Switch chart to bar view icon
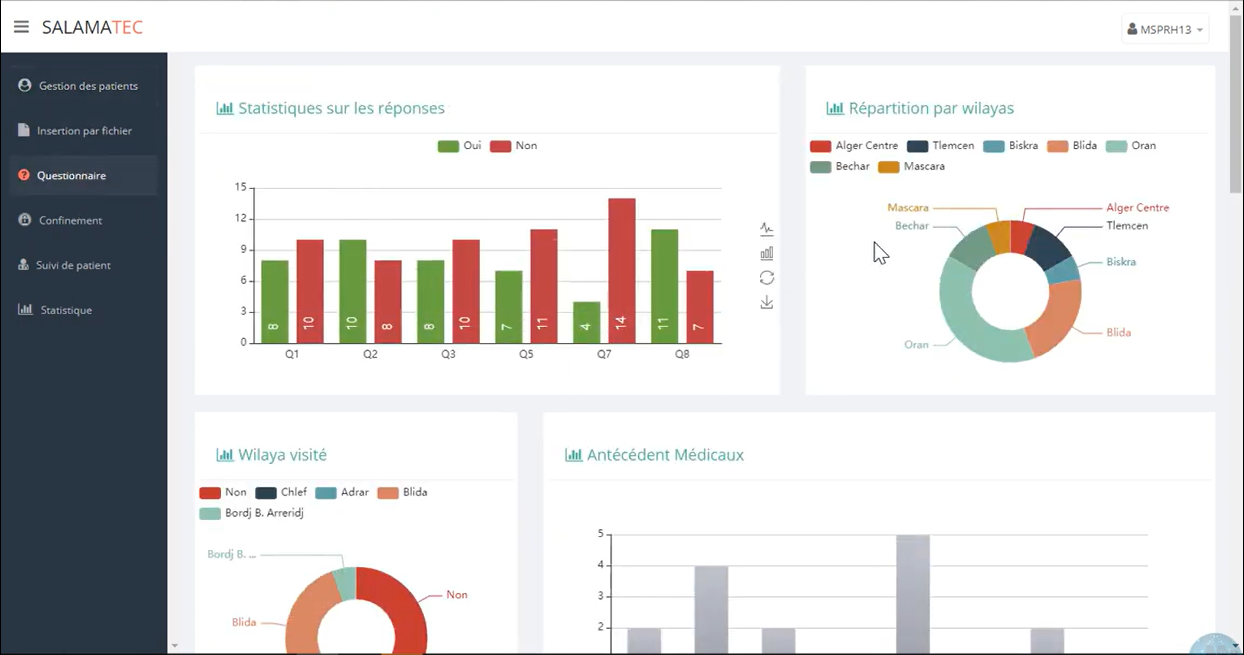This screenshot has height=655, width=1244. click(x=767, y=254)
